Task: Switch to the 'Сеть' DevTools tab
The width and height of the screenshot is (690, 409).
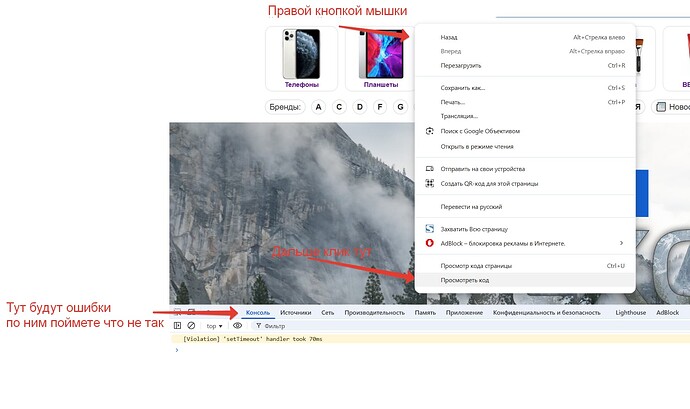Action: click(327, 313)
